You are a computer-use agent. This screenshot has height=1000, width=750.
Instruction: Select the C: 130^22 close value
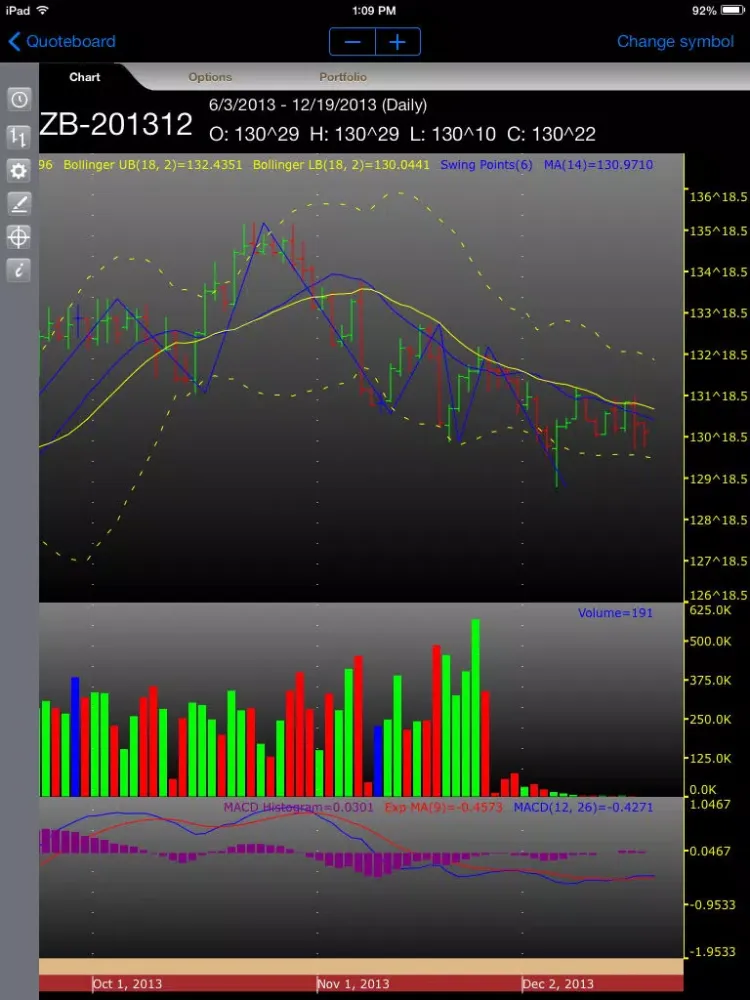(552, 134)
